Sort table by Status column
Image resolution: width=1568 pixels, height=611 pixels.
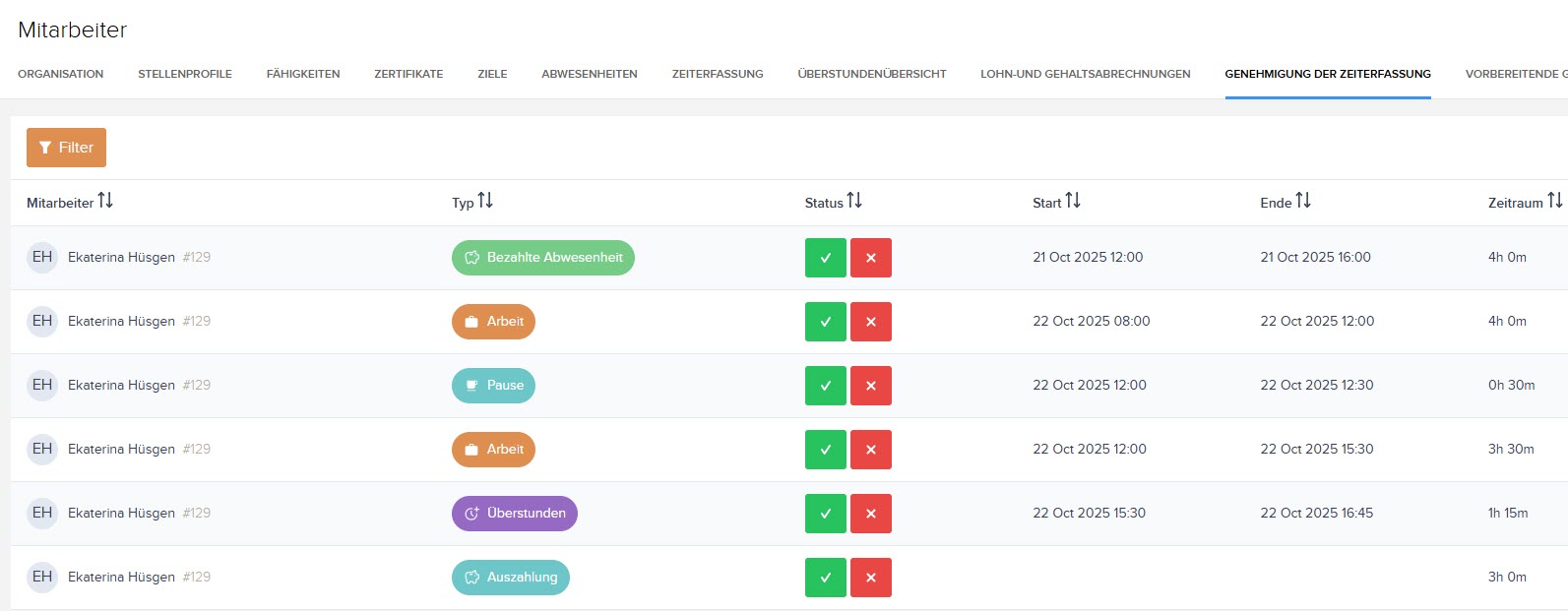pos(854,201)
